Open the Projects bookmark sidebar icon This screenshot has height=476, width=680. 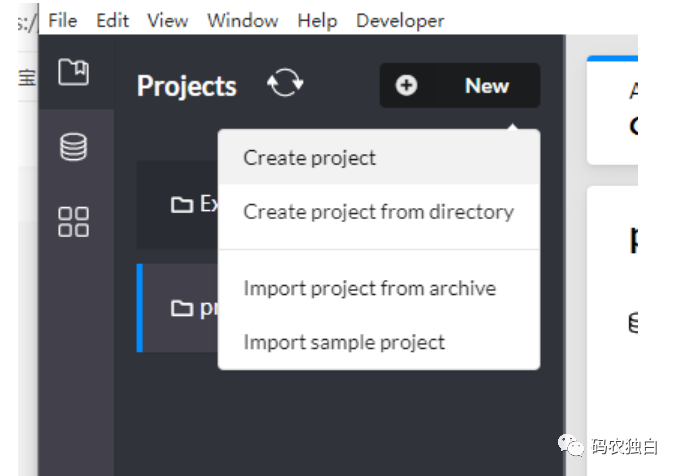(x=73, y=73)
